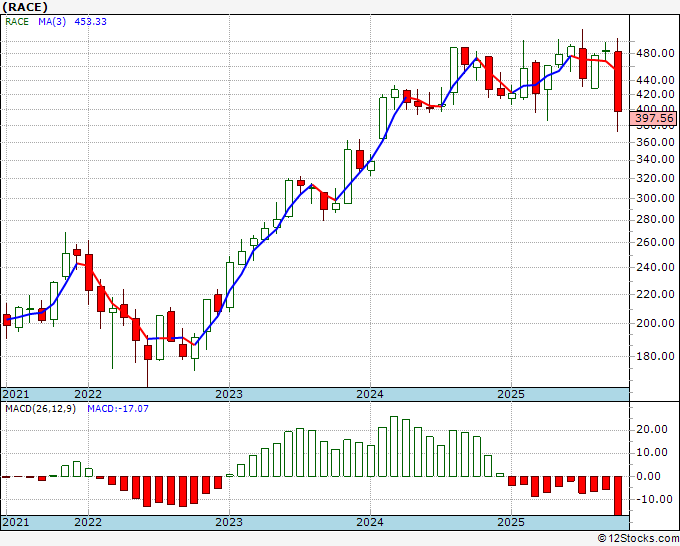Click 2024 on the MACD timeline

tap(370, 522)
